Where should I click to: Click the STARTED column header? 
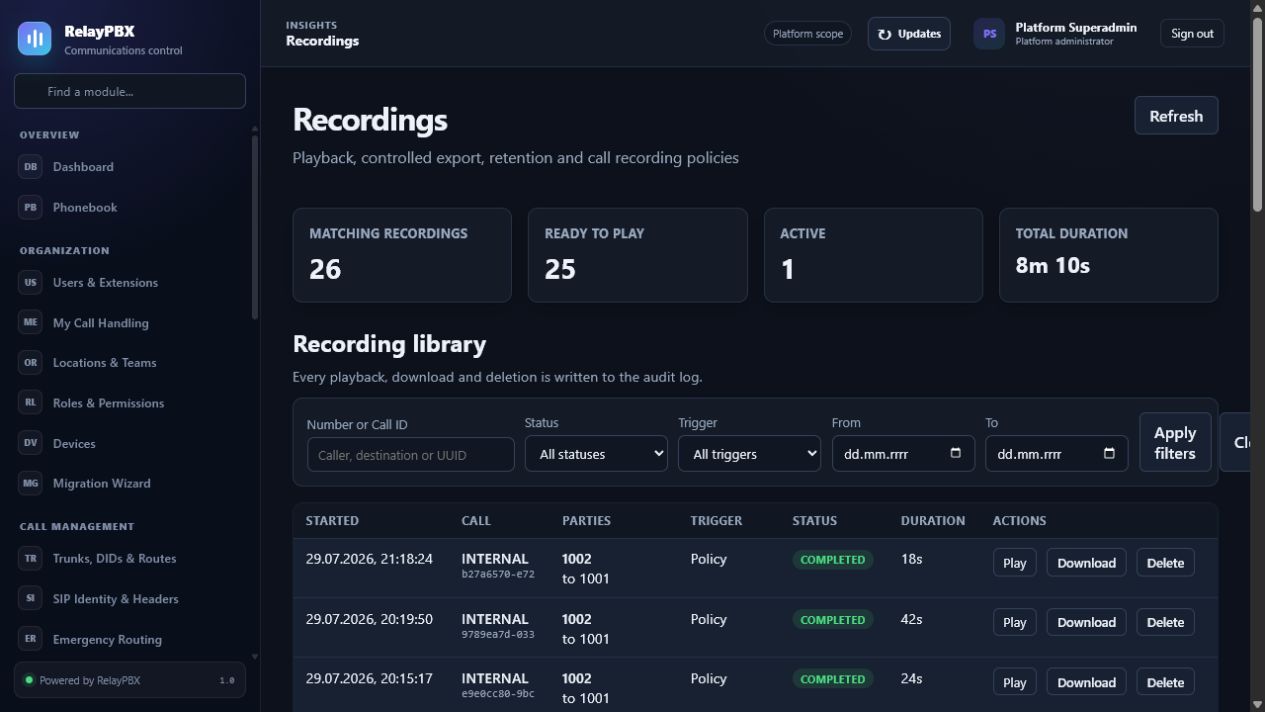pyautogui.click(x=332, y=520)
